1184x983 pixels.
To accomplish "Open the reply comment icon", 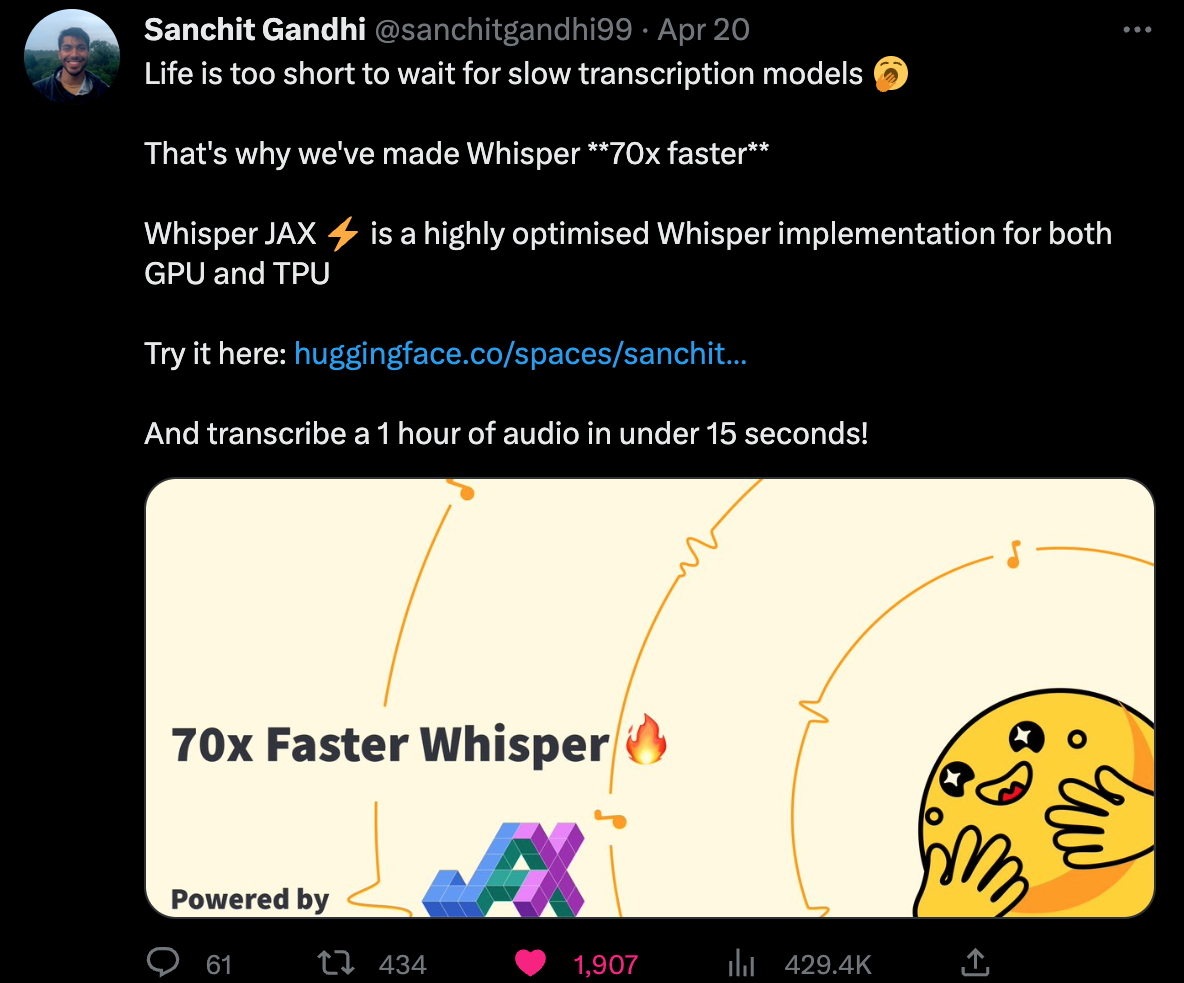I will [x=162, y=963].
